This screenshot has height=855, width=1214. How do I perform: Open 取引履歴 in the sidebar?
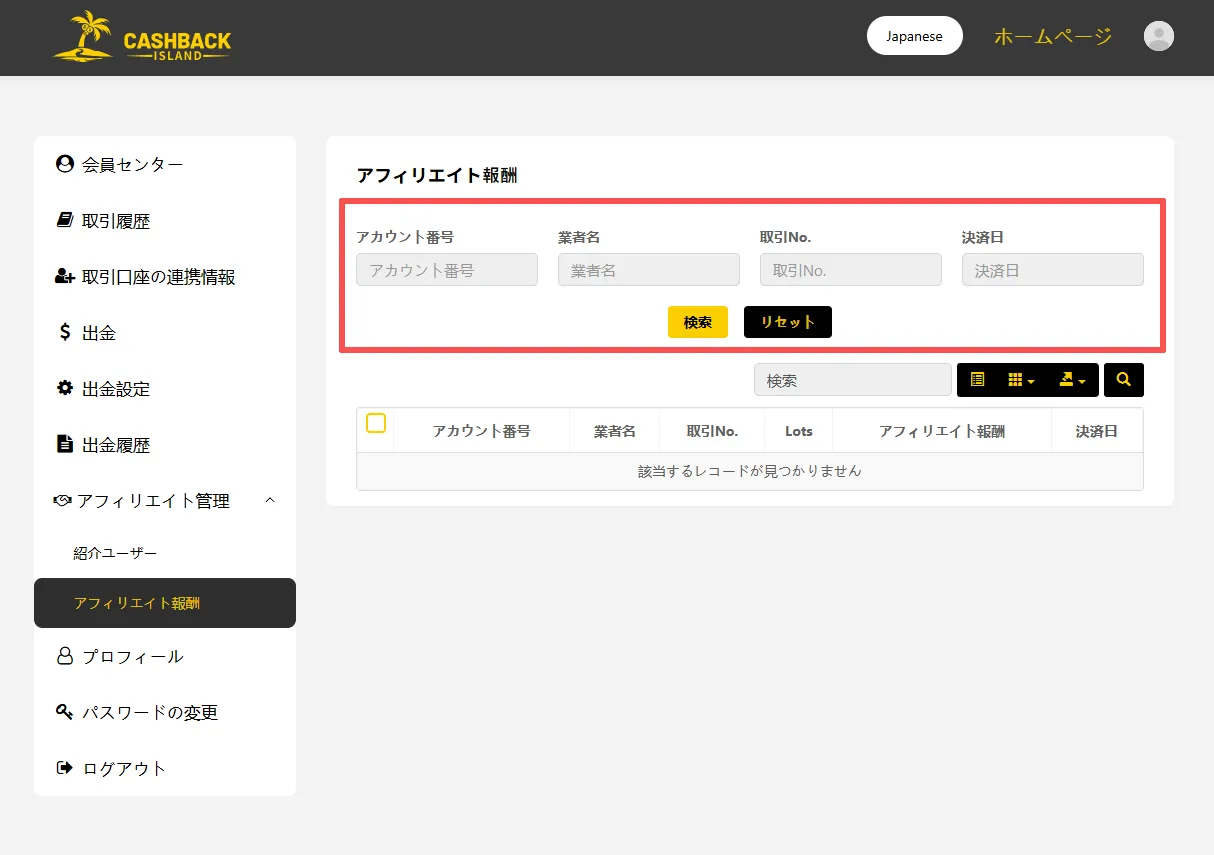pyautogui.click(x=115, y=221)
